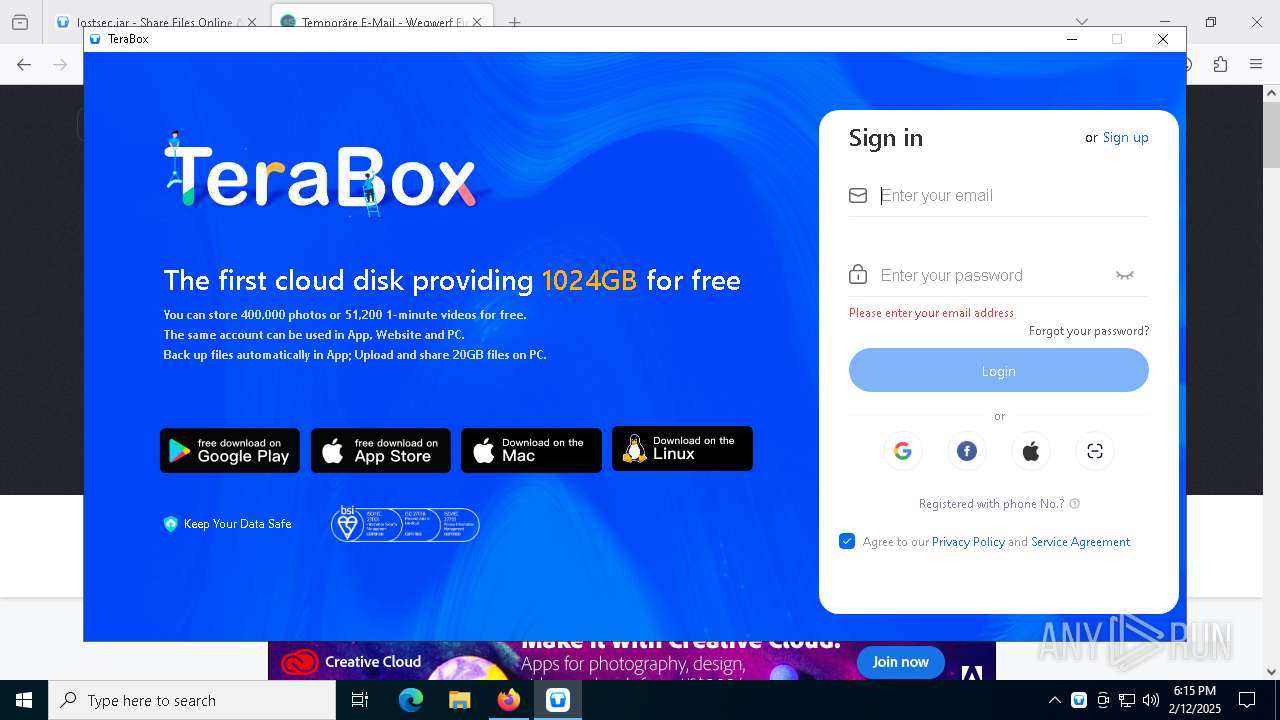1280x720 pixels.
Task: Sign in with Google icon
Action: pyautogui.click(x=902, y=451)
